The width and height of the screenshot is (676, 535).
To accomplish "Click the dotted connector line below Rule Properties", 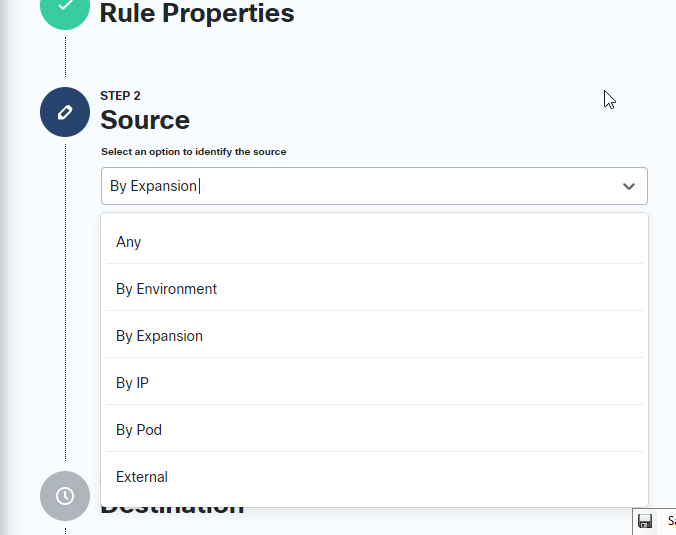I will tap(65, 58).
